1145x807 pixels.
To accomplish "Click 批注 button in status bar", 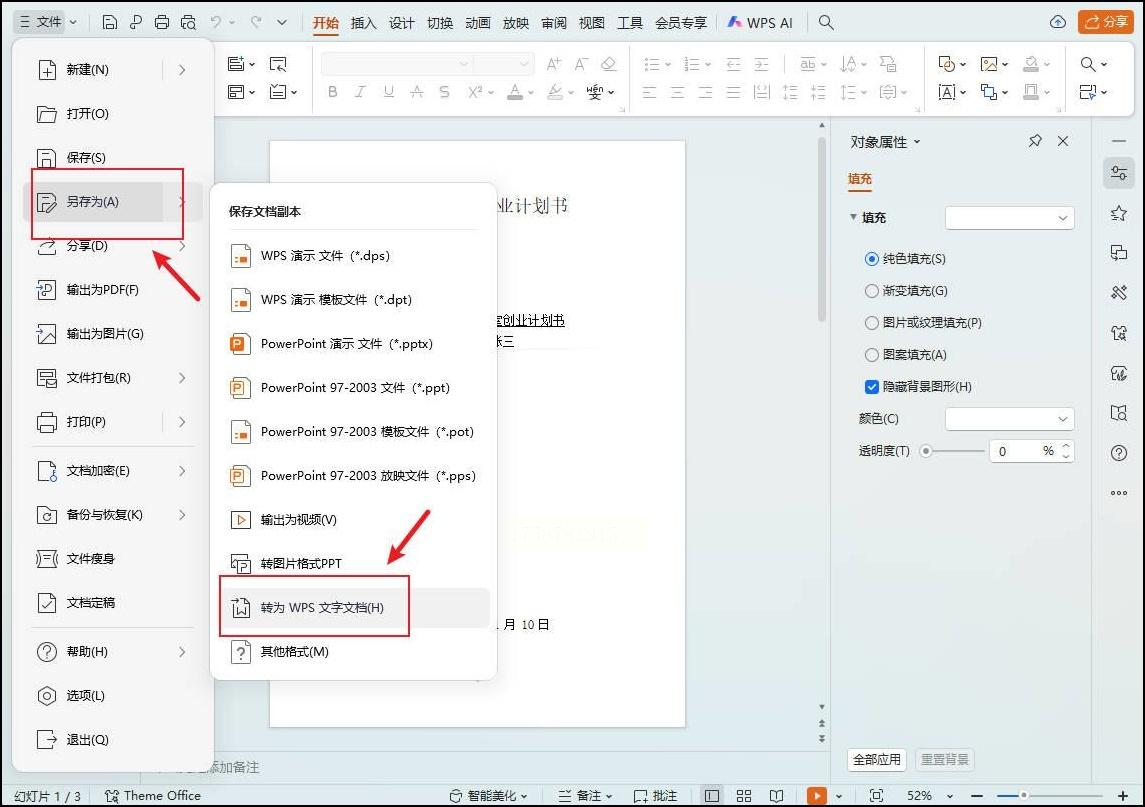I will pos(656,795).
